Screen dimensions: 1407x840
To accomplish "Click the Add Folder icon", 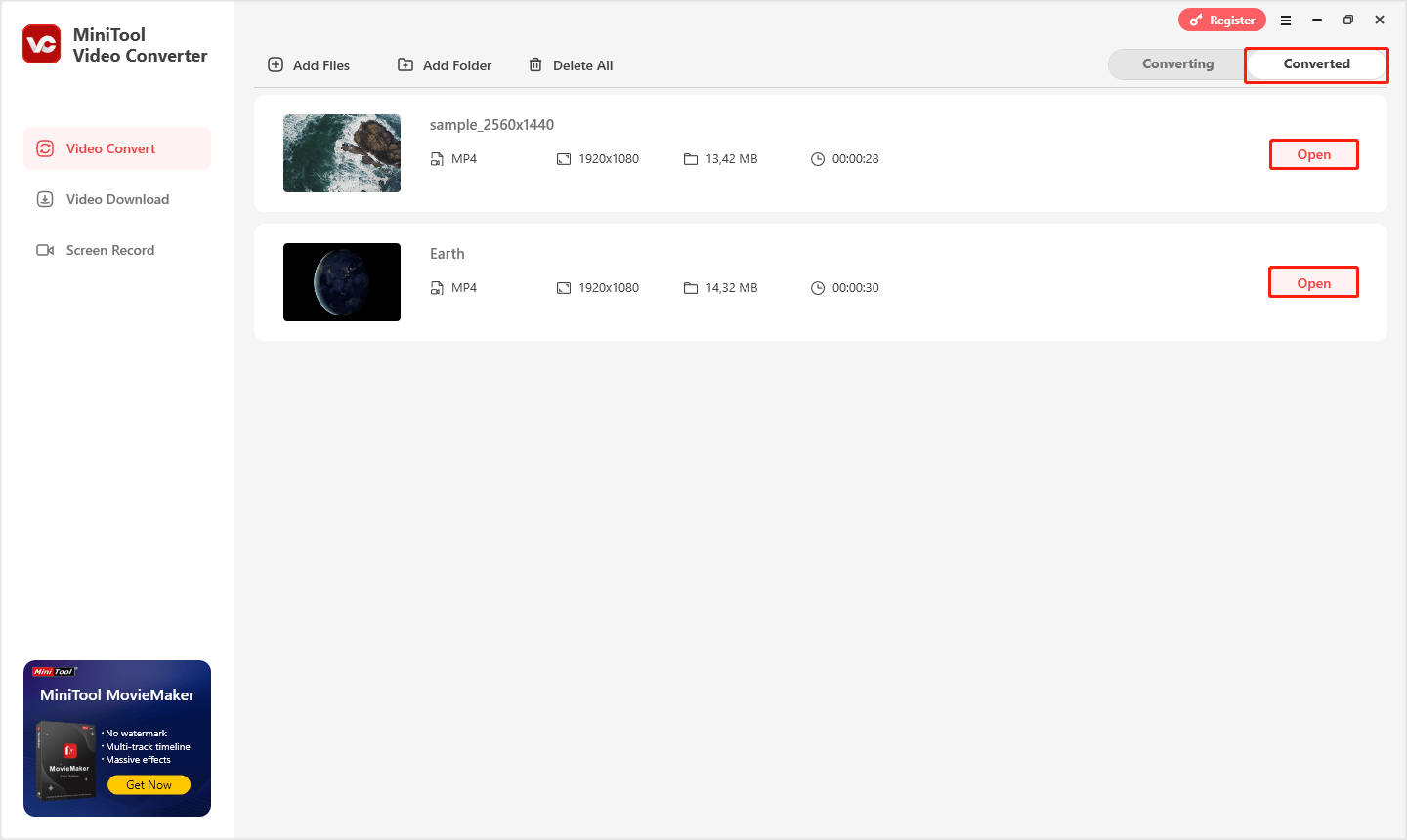I will pos(405,64).
